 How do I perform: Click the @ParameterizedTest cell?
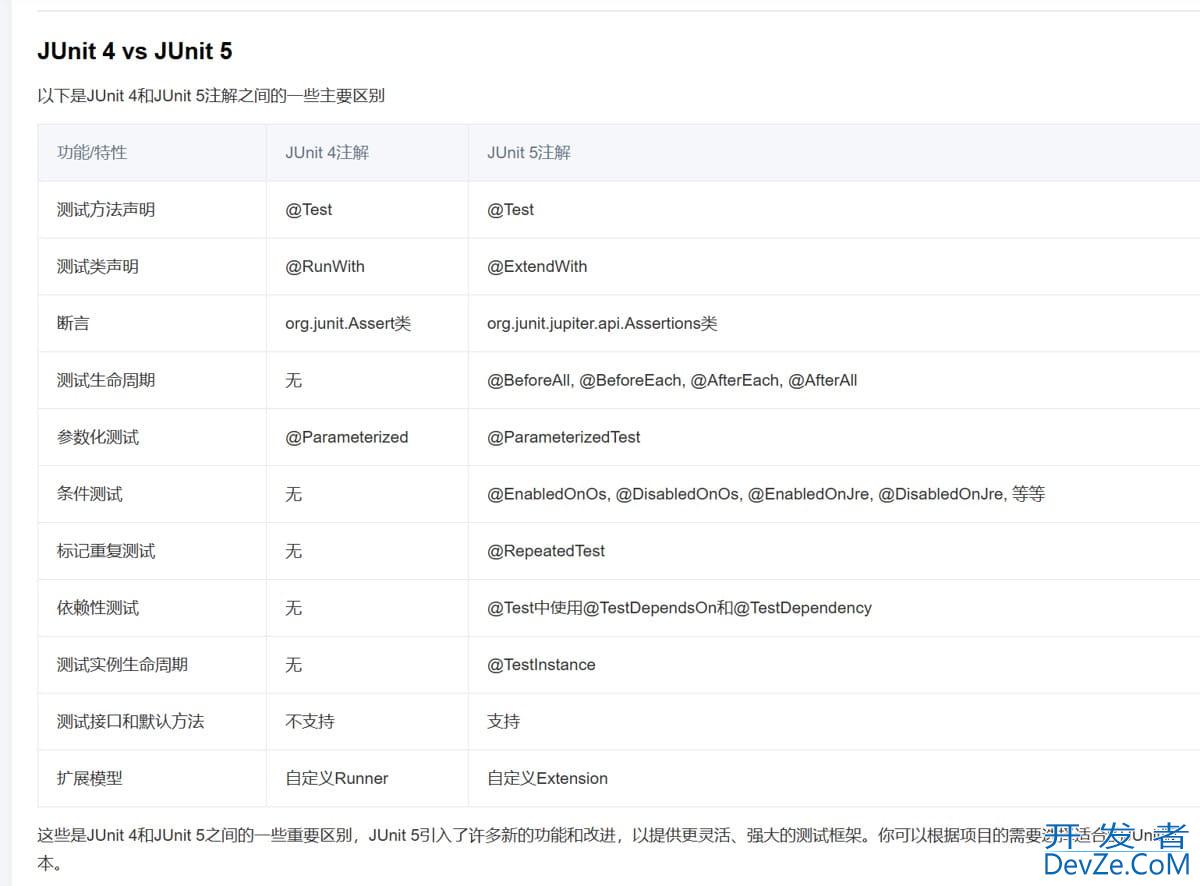pos(564,438)
